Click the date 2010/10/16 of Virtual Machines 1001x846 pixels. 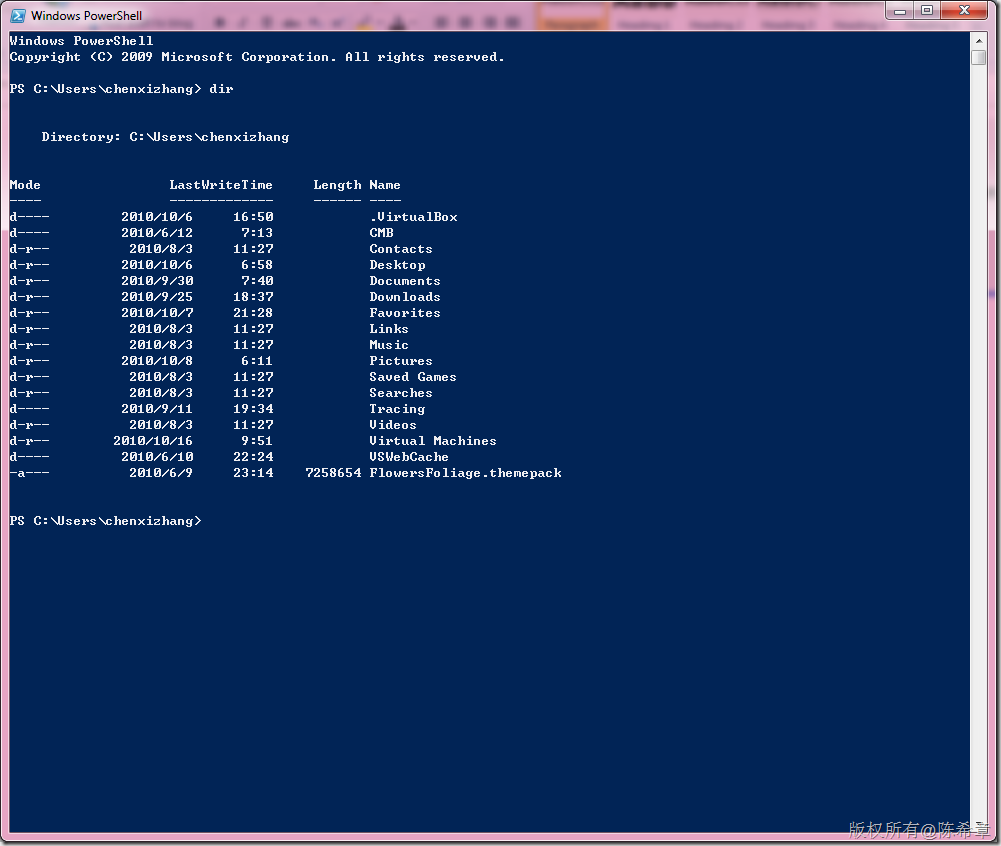tap(153, 441)
